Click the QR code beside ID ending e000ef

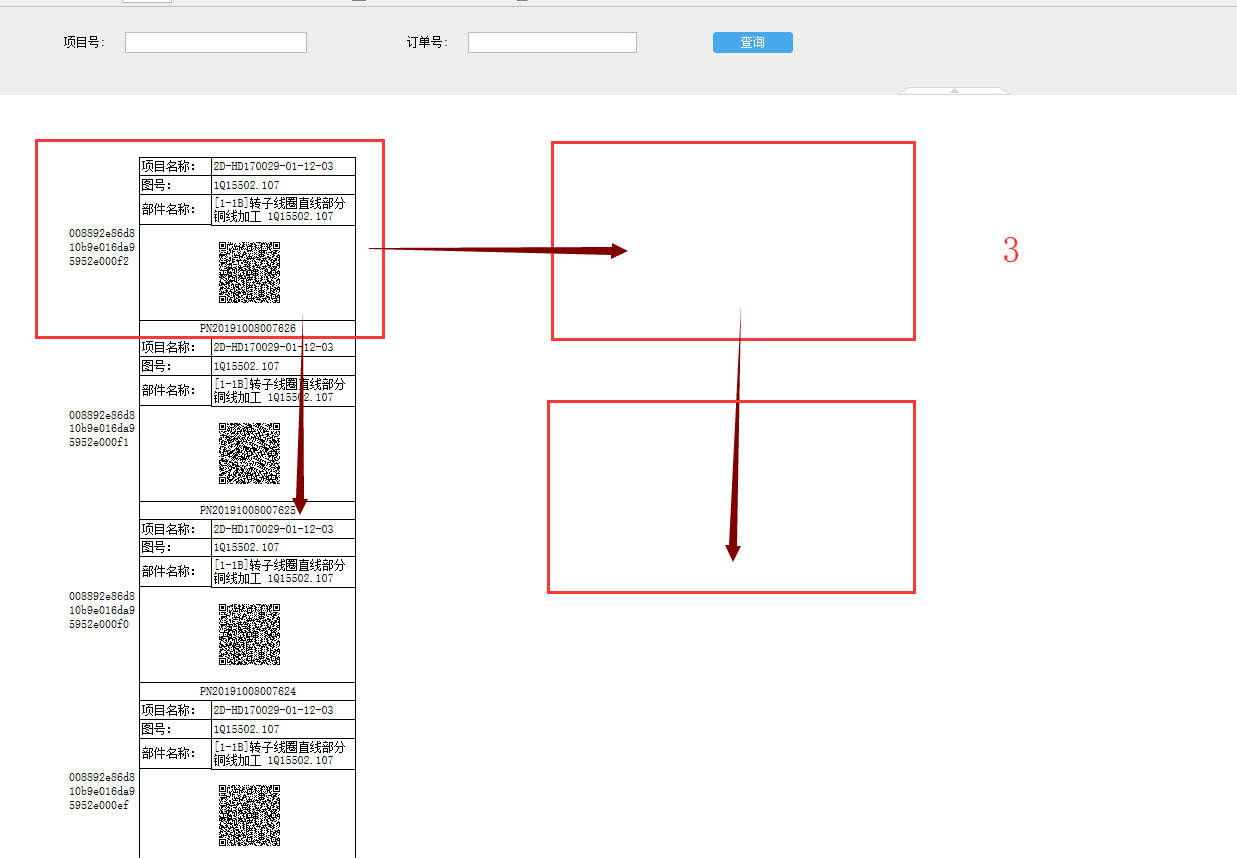[x=249, y=816]
